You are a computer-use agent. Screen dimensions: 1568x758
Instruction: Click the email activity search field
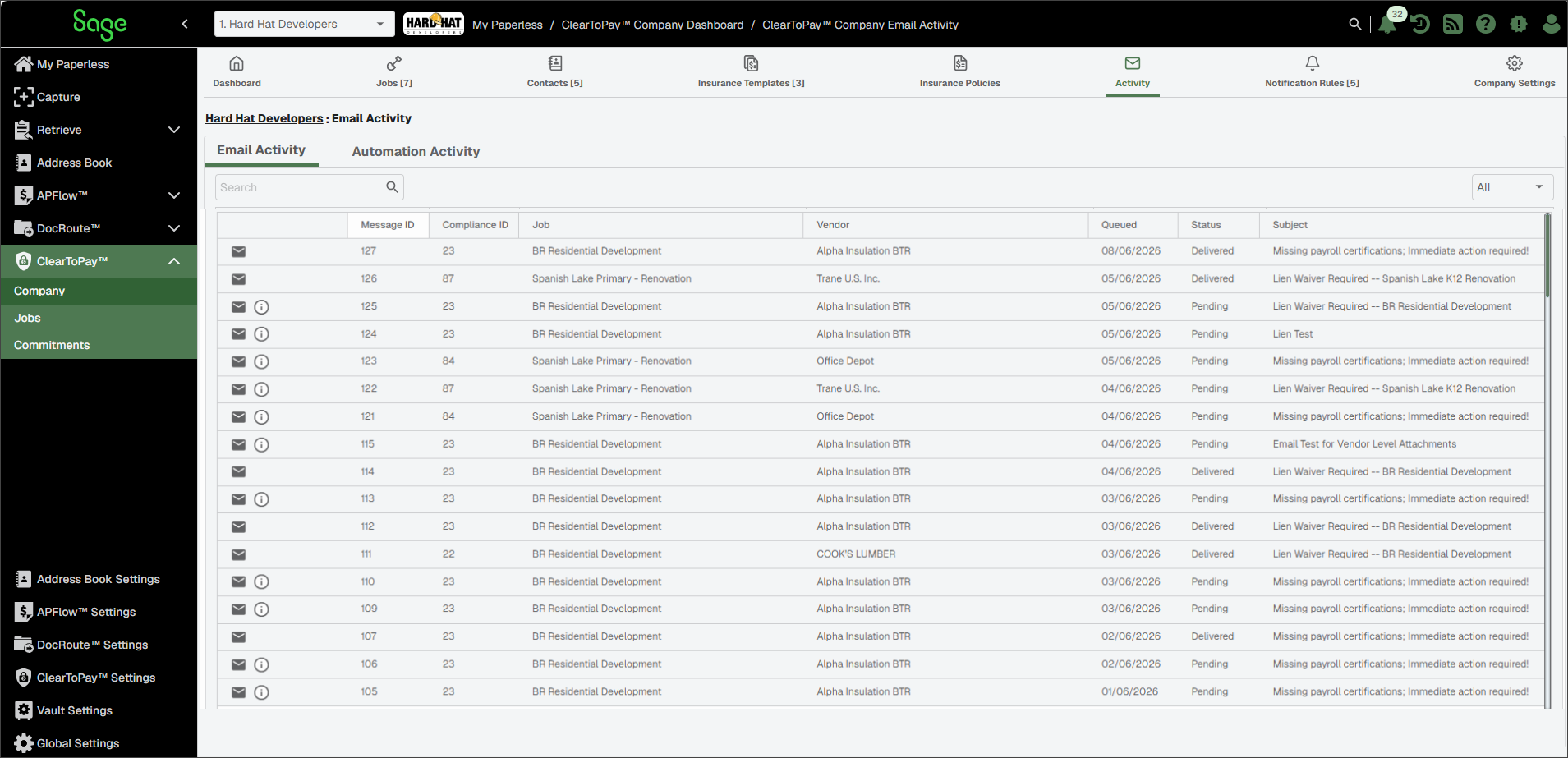pos(309,187)
